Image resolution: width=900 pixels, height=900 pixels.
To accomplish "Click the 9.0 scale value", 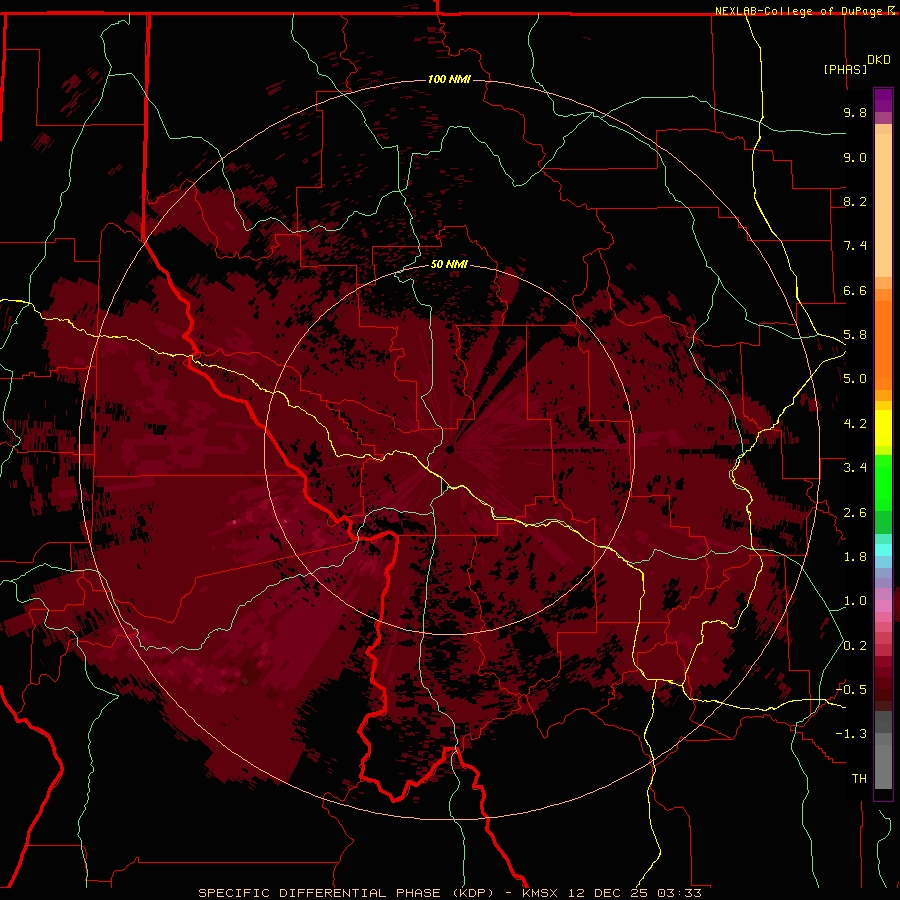I will pyautogui.click(x=855, y=157).
